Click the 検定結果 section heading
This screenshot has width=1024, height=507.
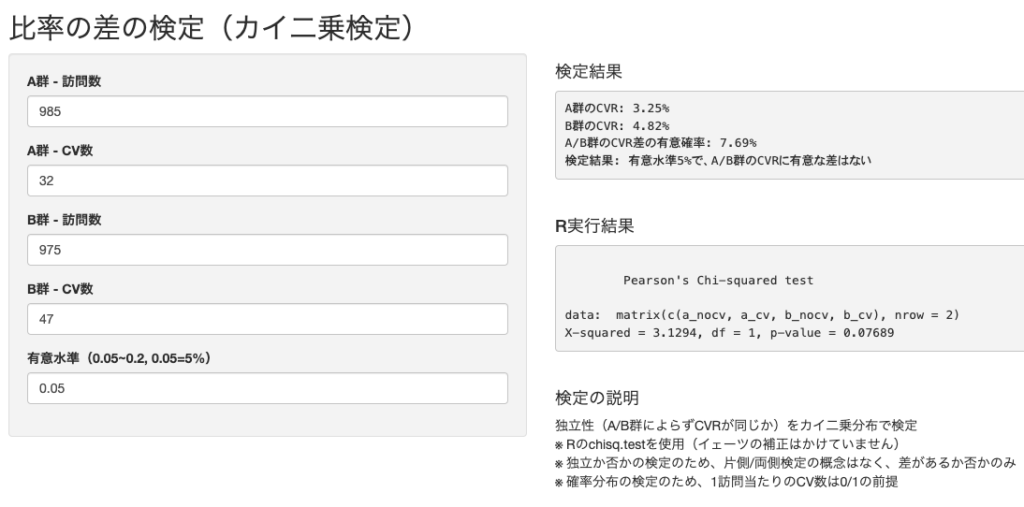(588, 72)
